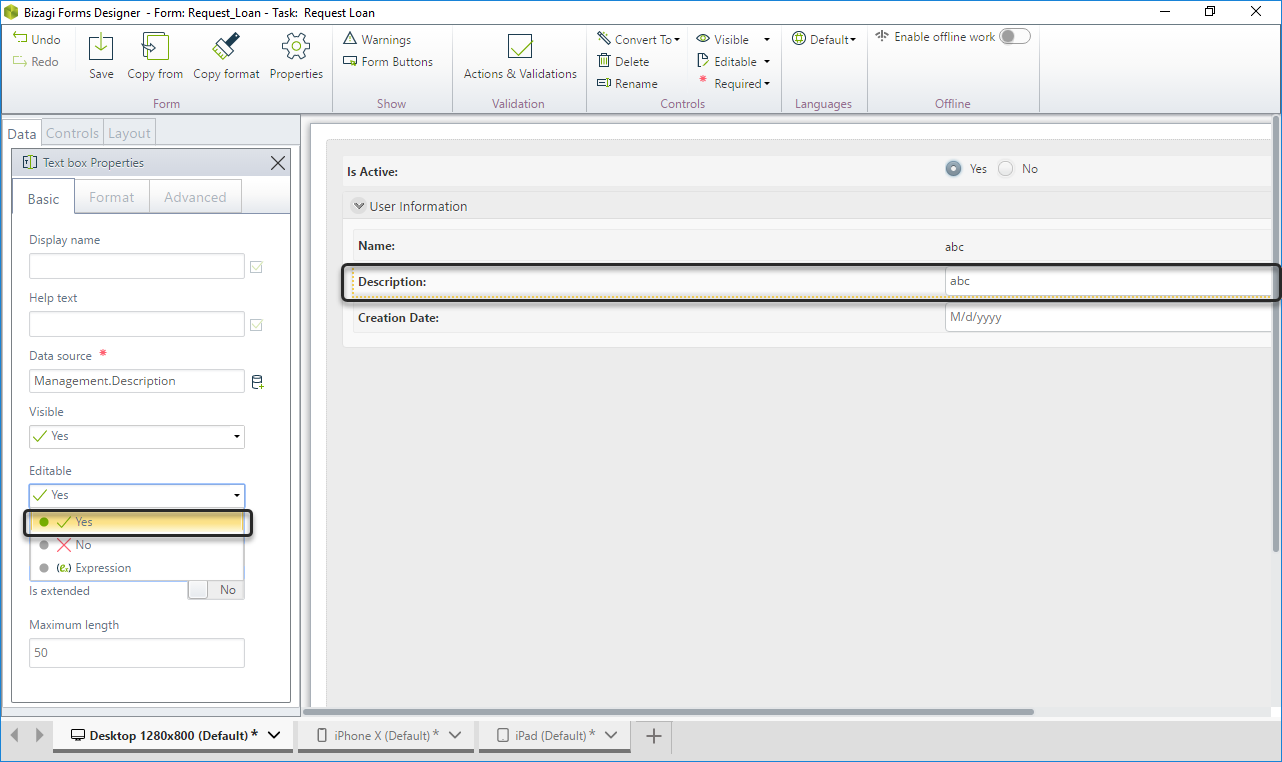The height and width of the screenshot is (762, 1282).
Task: Click the data source binding icon
Action: click(x=258, y=382)
